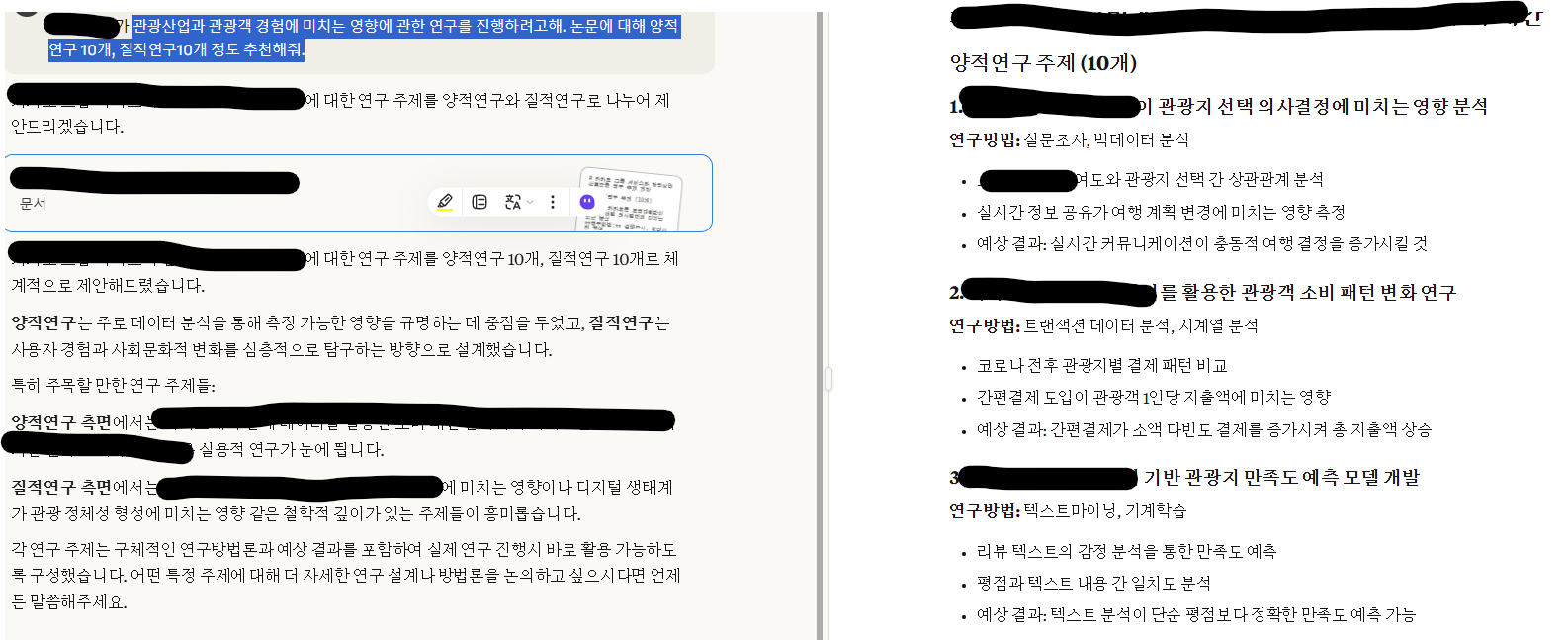Click the line '특히 주목할 만한 연구 주제들:'
The image size is (1568, 640).
pyautogui.click(x=113, y=385)
